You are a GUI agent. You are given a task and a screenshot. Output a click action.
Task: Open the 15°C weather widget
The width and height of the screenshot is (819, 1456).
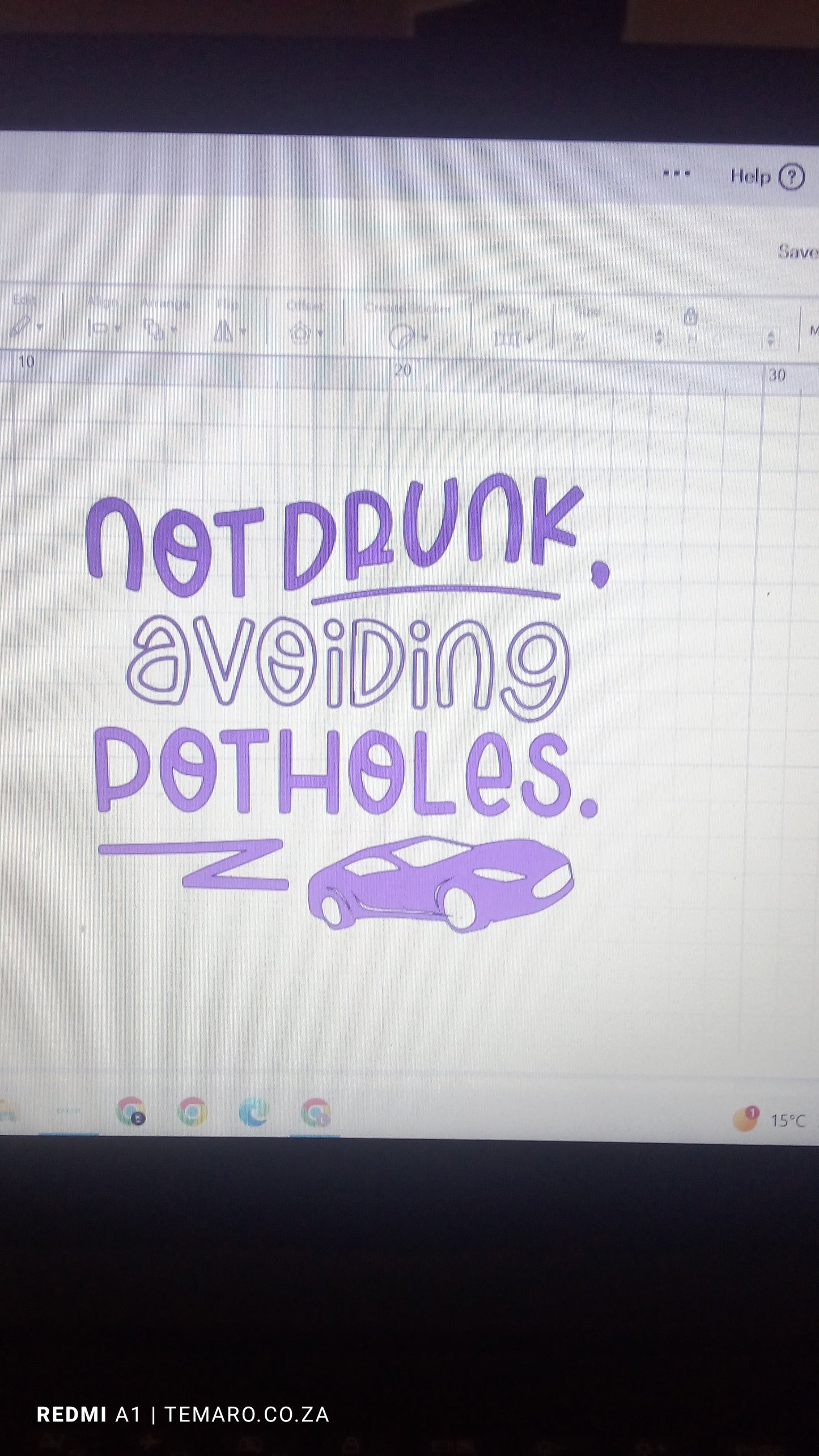(x=769, y=1119)
